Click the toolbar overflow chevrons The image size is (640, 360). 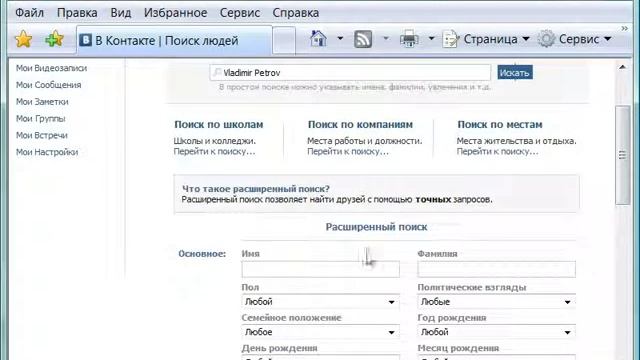point(624,28)
